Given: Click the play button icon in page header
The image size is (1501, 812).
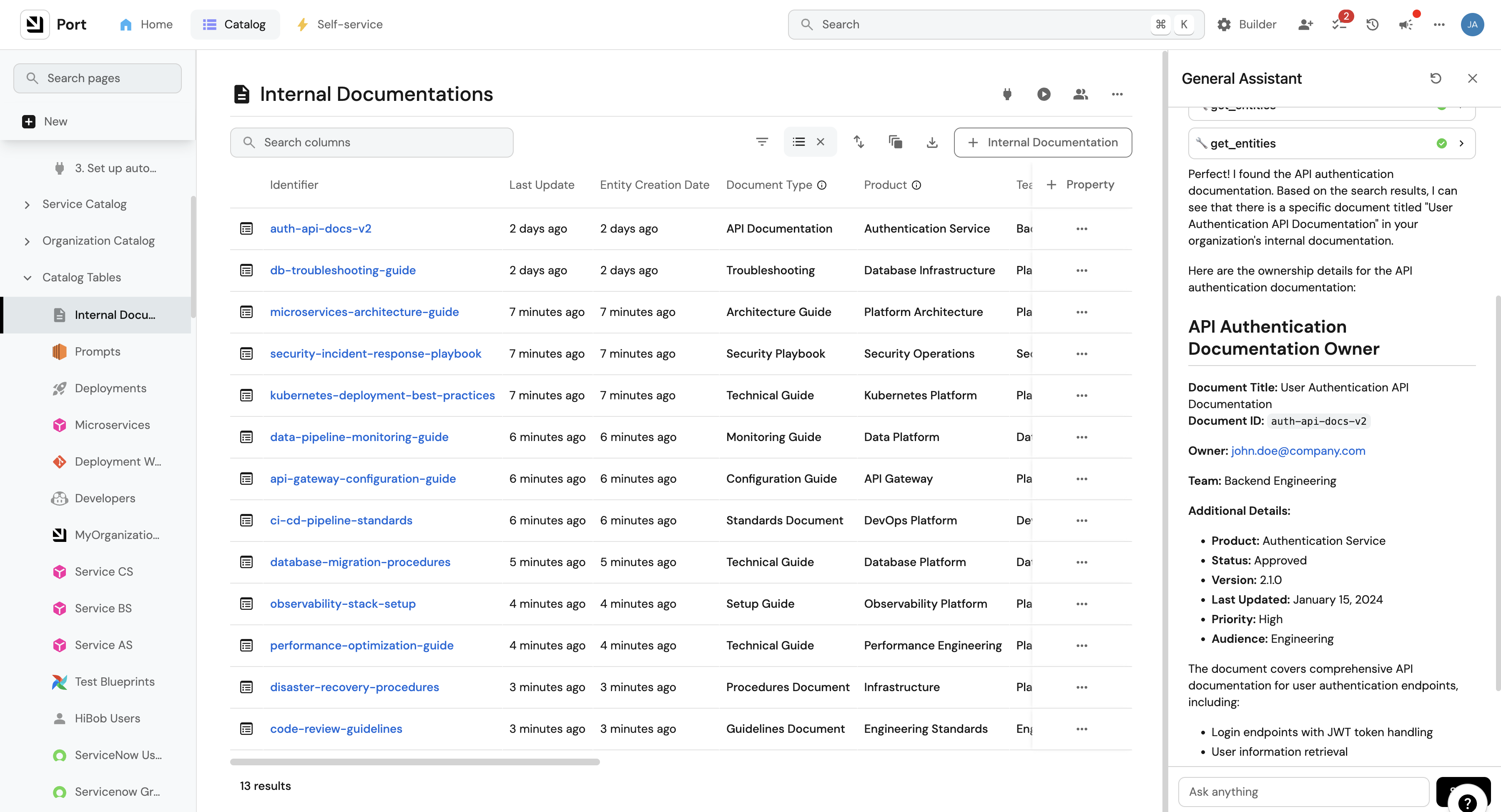Looking at the screenshot, I should click(1044, 94).
